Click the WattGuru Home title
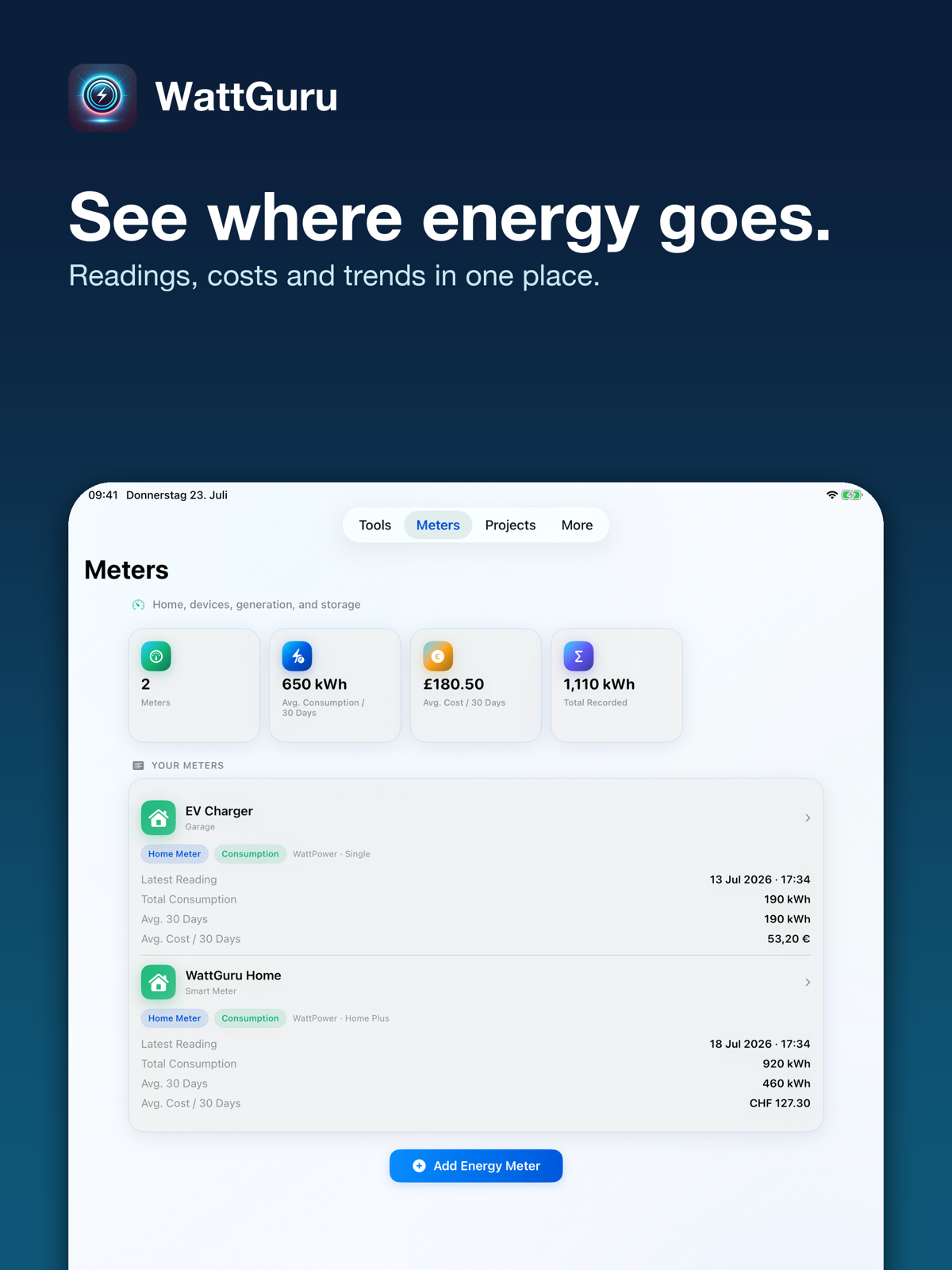The height and width of the screenshot is (1270, 952). [x=233, y=975]
